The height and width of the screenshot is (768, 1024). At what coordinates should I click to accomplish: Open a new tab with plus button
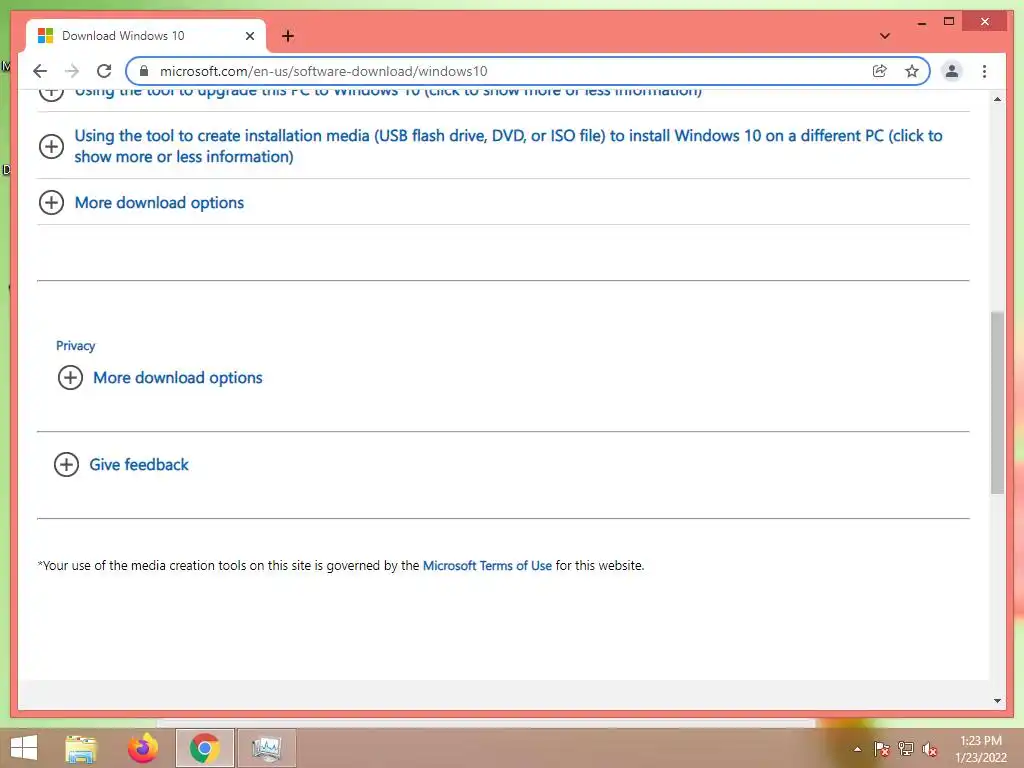[x=288, y=36]
